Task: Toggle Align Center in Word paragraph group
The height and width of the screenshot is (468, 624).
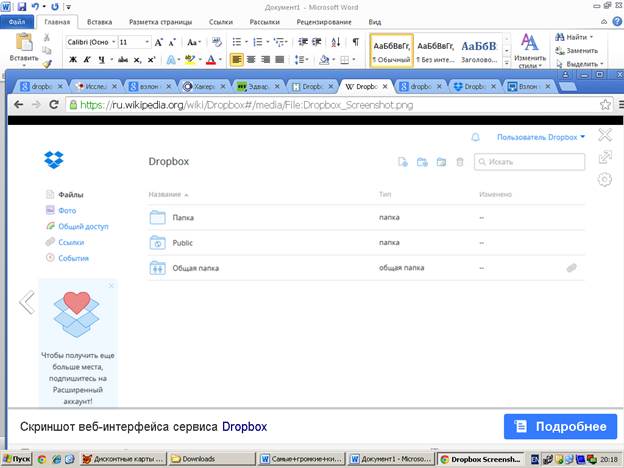Action: tap(251, 60)
